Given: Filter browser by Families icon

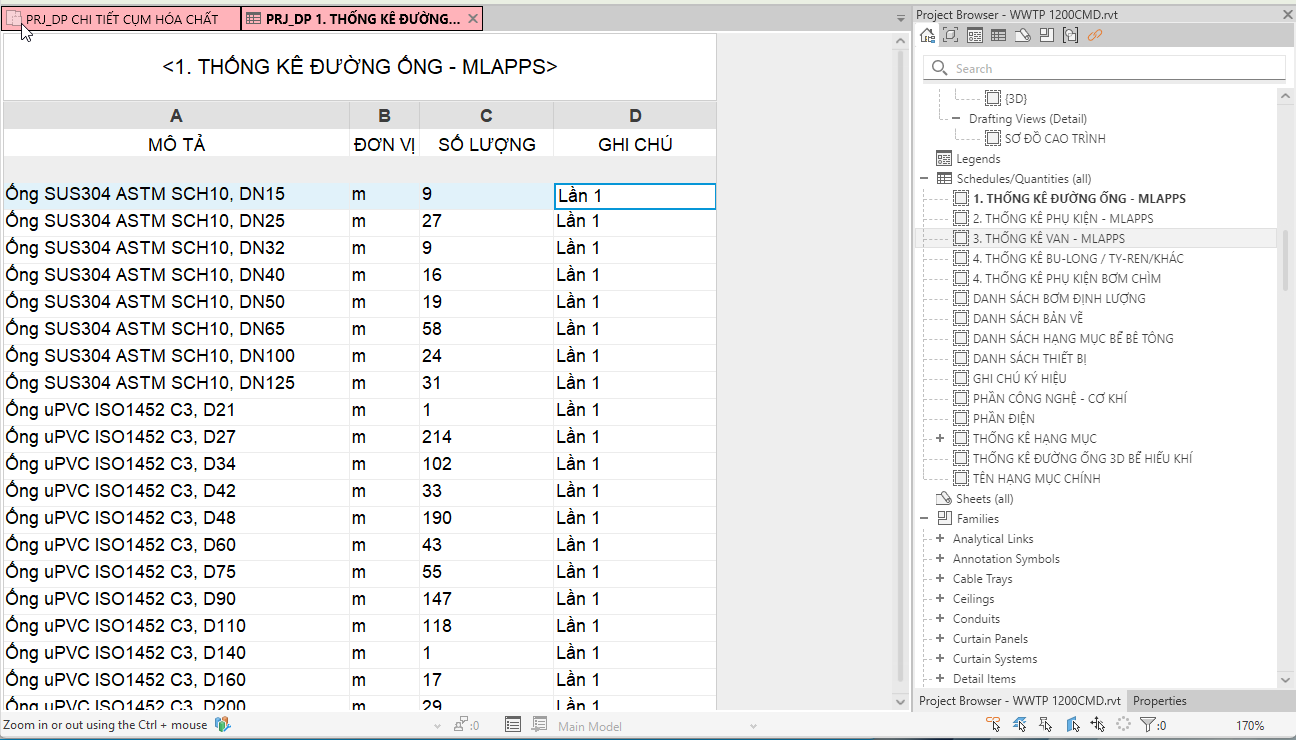Looking at the screenshot, I should [1046, 36].
